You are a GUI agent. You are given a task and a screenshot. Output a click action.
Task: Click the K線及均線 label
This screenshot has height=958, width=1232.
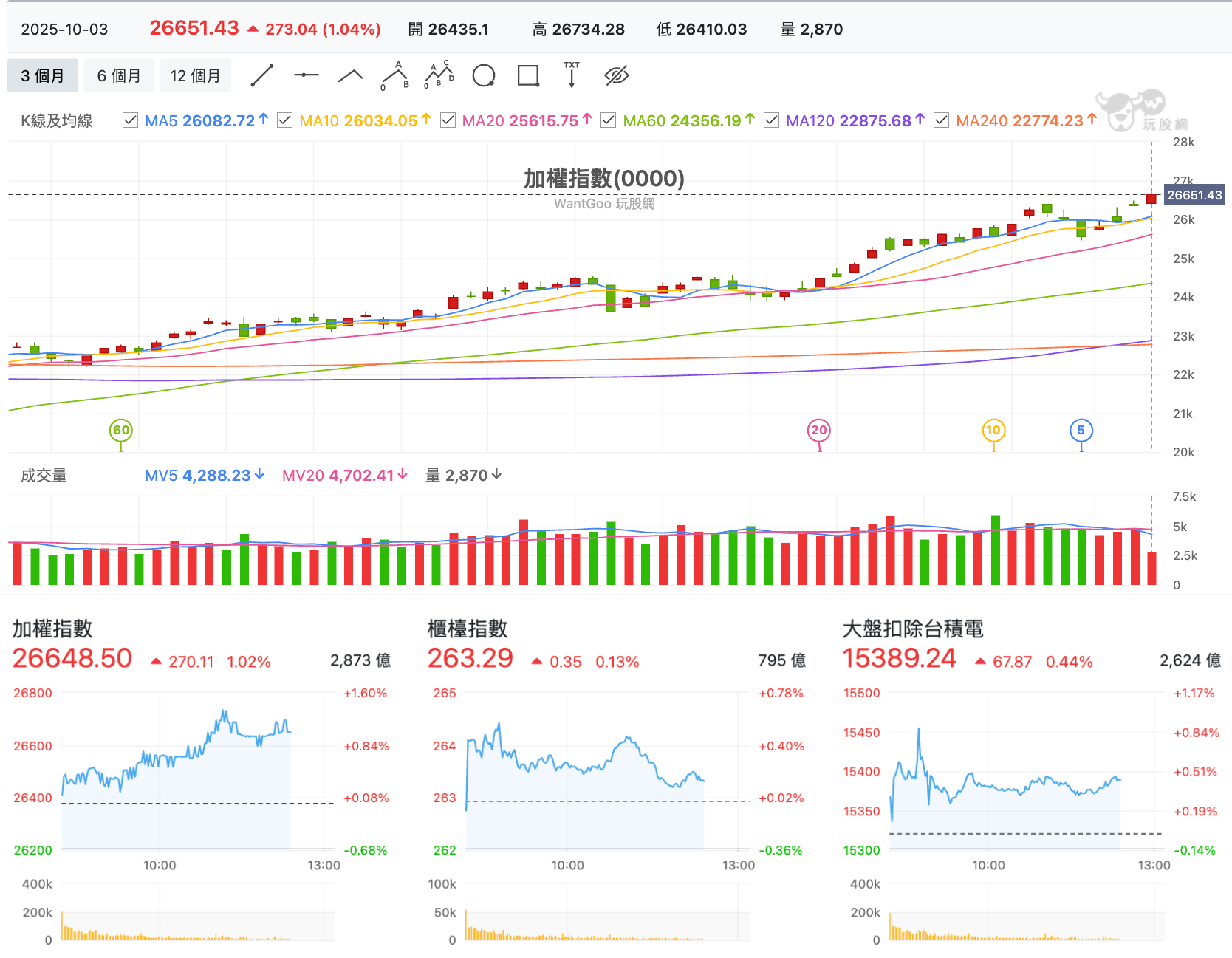tap(57, 121)
